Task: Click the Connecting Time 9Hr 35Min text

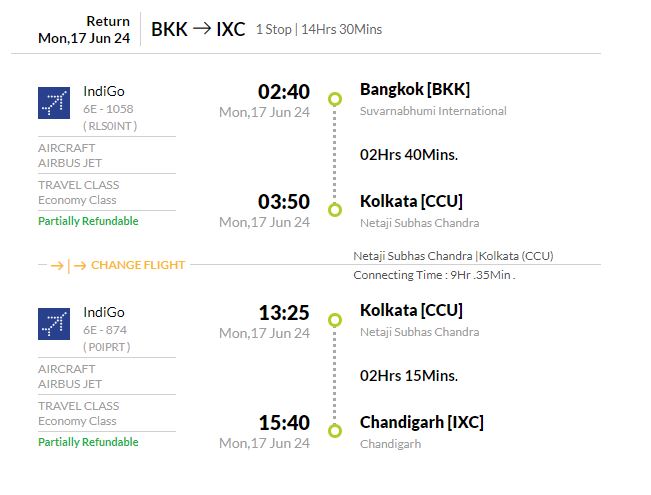Action: click(434, 275)
